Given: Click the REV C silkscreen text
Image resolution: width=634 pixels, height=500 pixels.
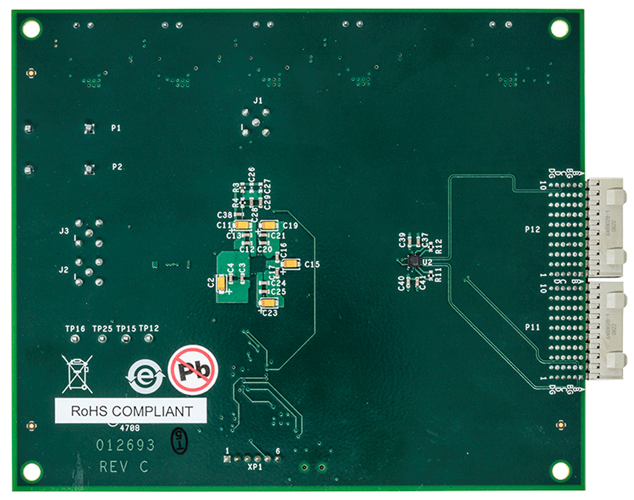Looking at the screenshot, I should (x=124, y=467).
